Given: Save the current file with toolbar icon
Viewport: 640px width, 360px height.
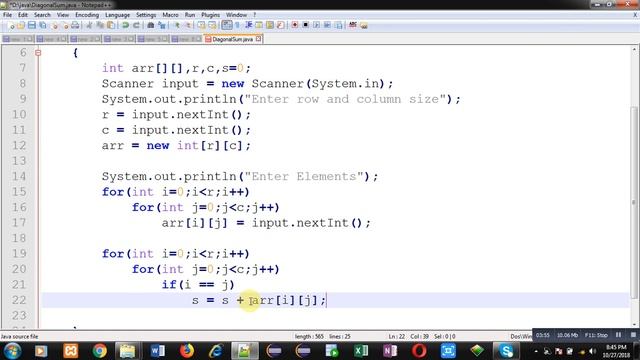Looking at the screenshot, I should [31, 25].
